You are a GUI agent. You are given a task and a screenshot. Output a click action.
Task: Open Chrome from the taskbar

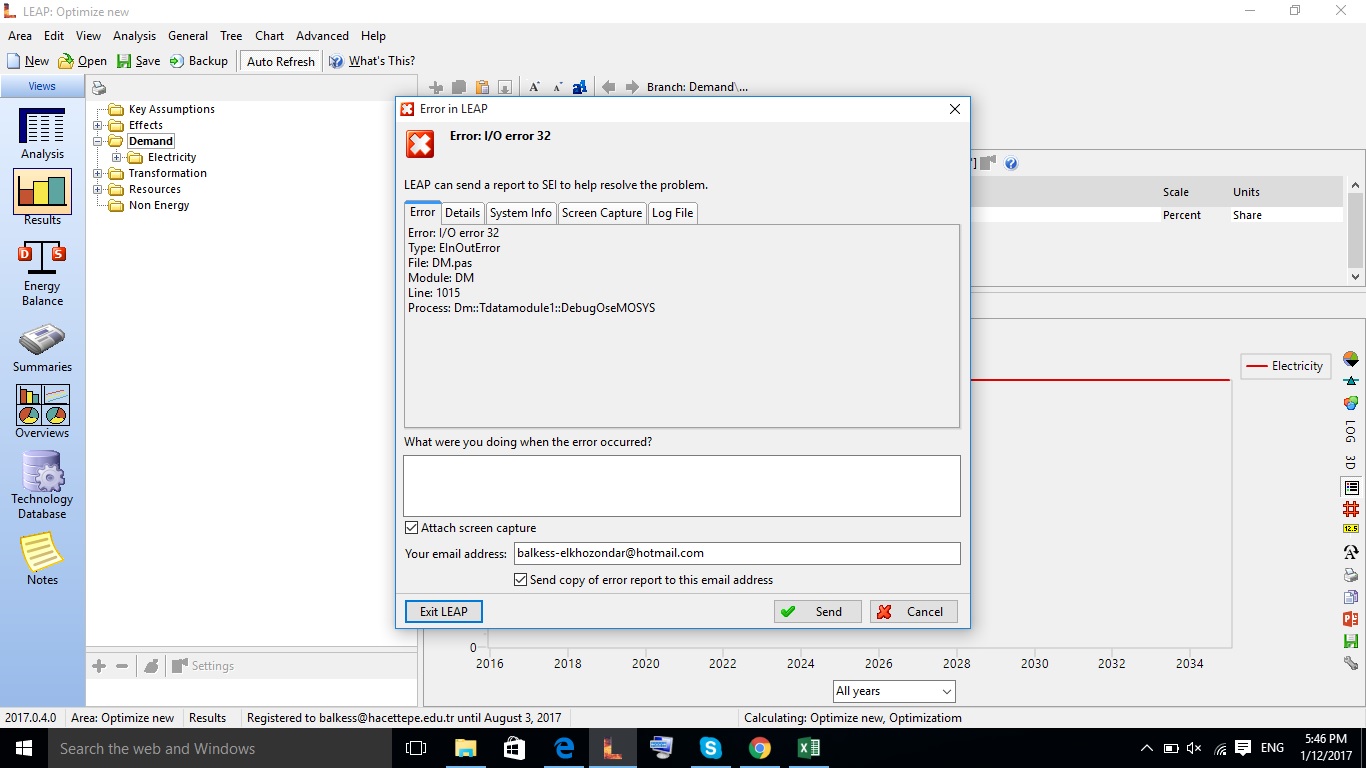click(760, 748)
